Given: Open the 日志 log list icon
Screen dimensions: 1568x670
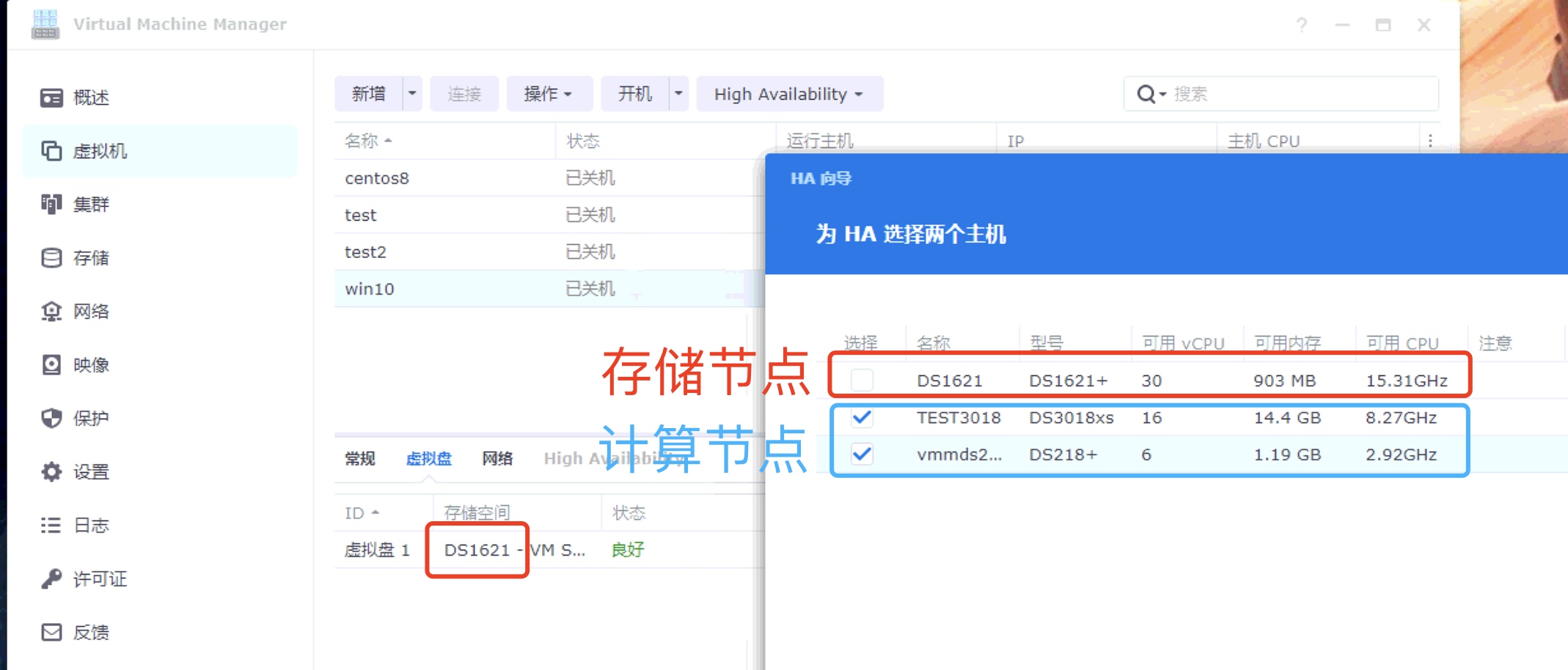Looking at the screenshot, I should tap(51, 526).
